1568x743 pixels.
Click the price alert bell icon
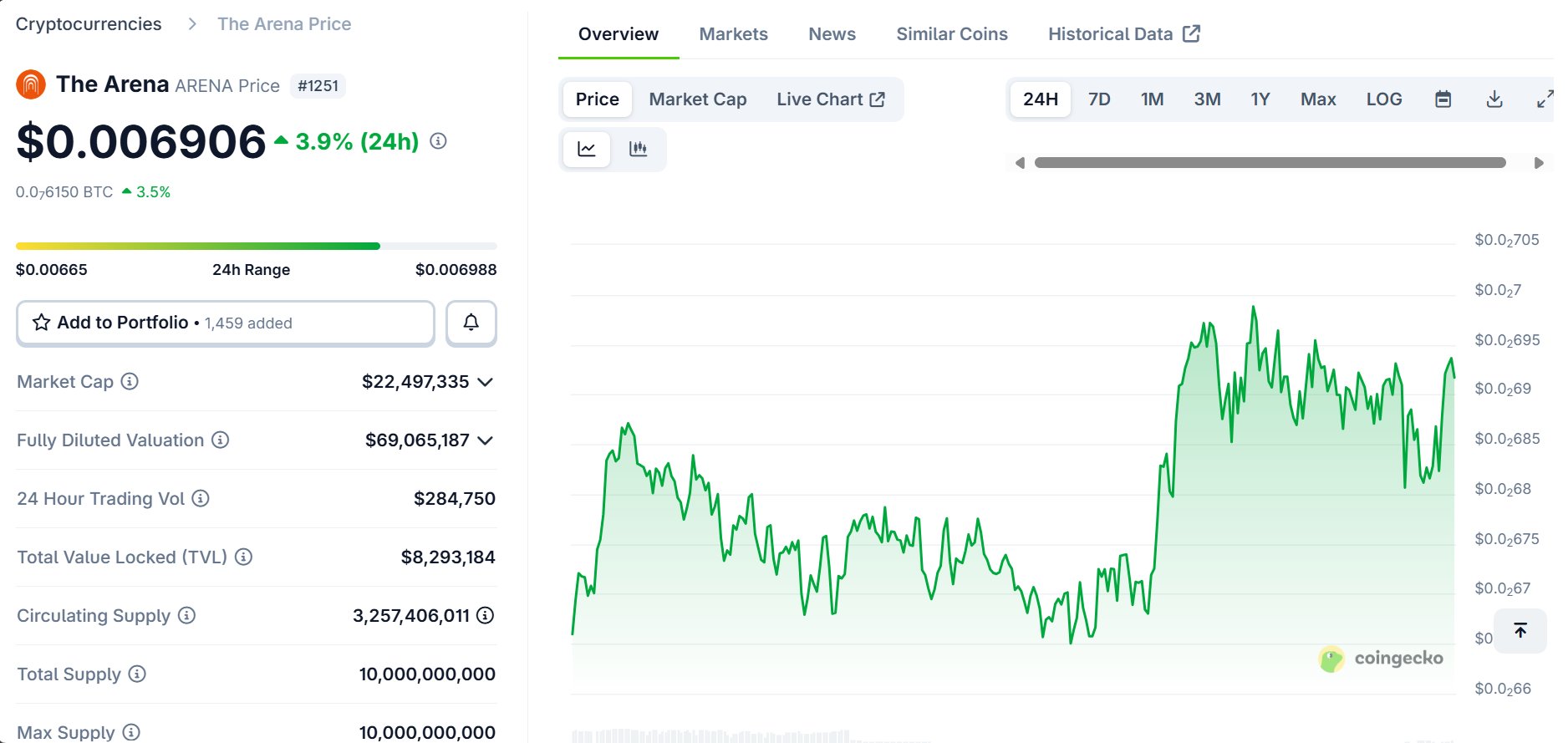pyautogui.click(x=471, y=323)
